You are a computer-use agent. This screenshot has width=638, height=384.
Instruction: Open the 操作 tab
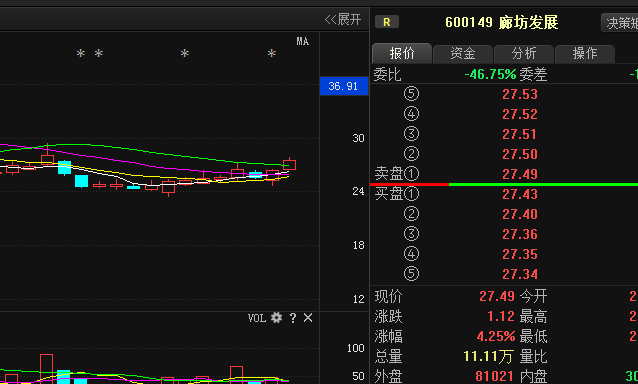[x=585, y=54]
